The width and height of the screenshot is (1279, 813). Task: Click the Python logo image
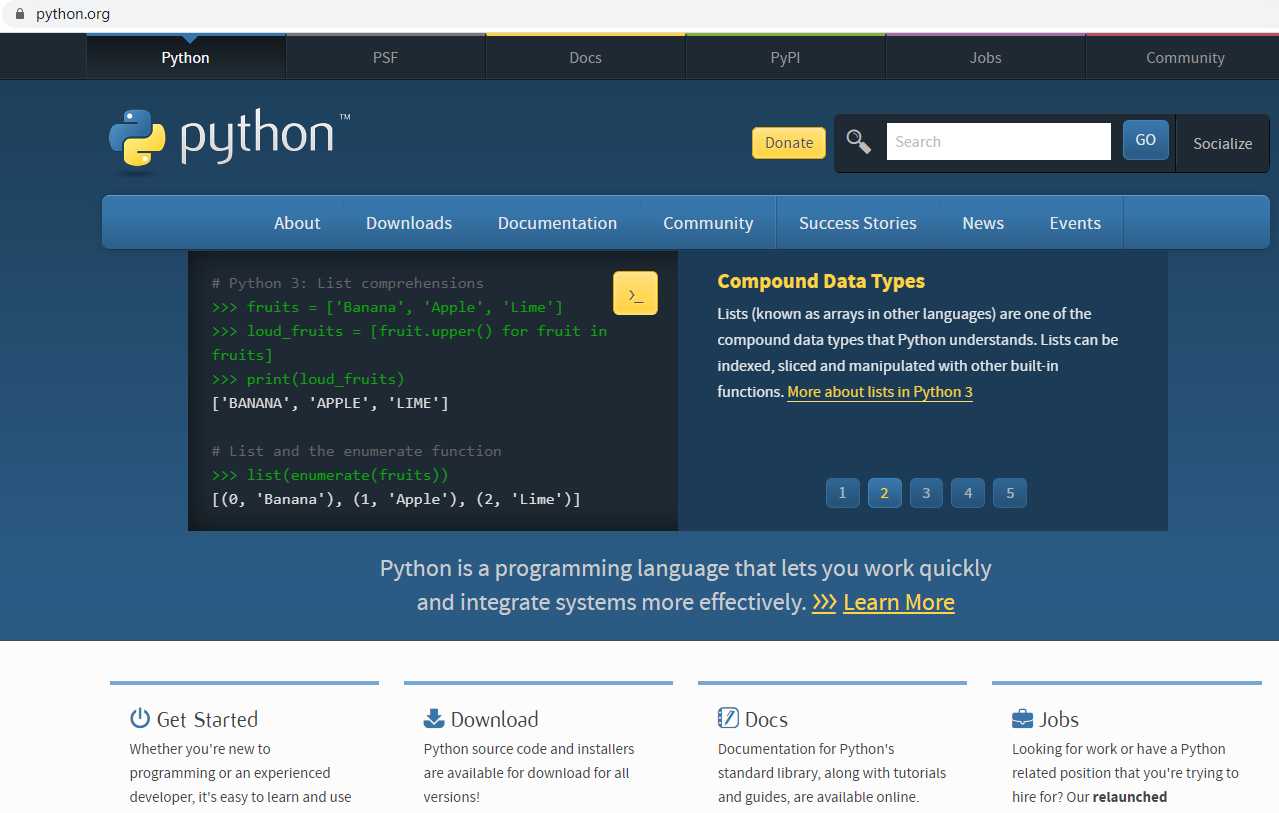(x=230, y=140)
